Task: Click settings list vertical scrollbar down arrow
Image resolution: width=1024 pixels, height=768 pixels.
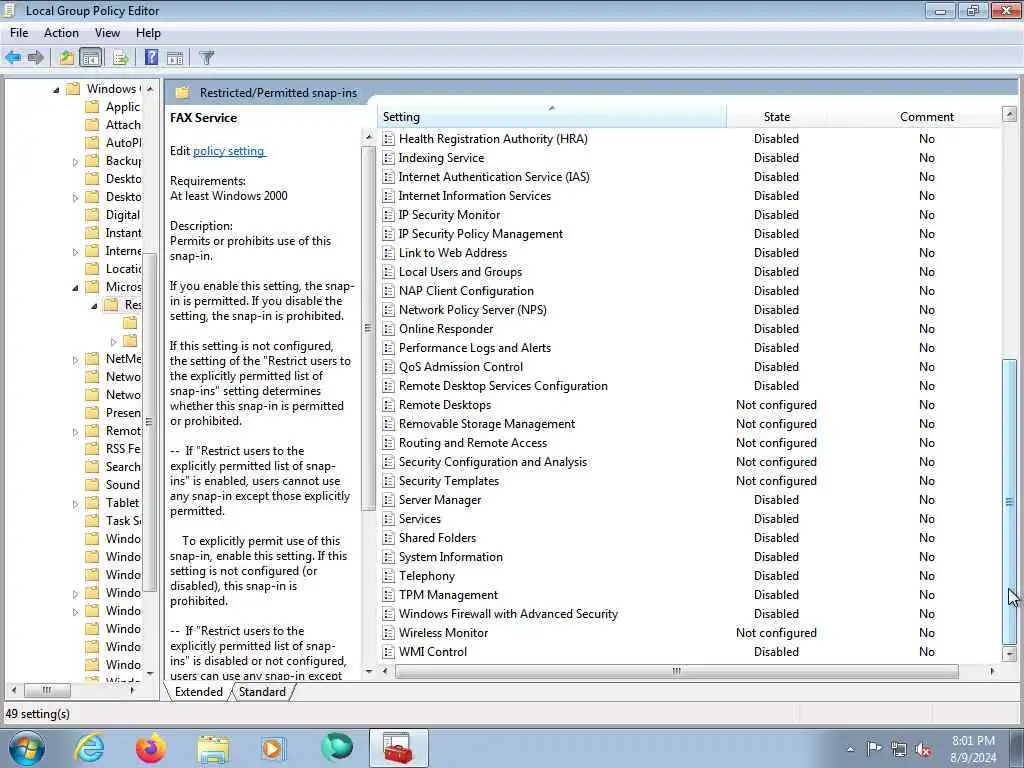Action: (1010, 654)
